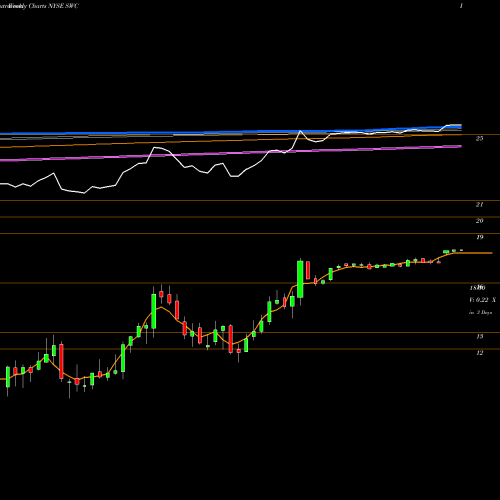Click the 25 price axis label
Image resolution: width=500 pixels, height=500 pixels.
tap(479, 139)
